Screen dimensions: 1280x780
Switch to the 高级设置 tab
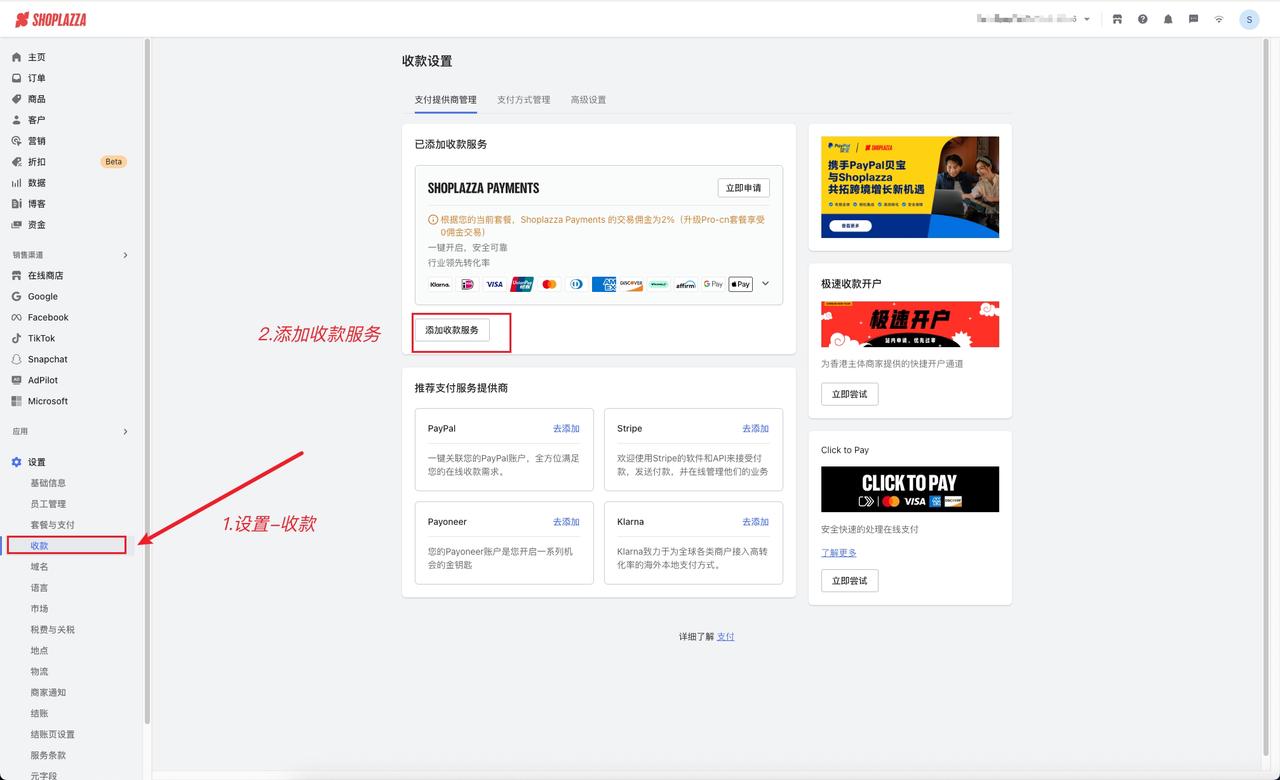(x=589, y=99)
